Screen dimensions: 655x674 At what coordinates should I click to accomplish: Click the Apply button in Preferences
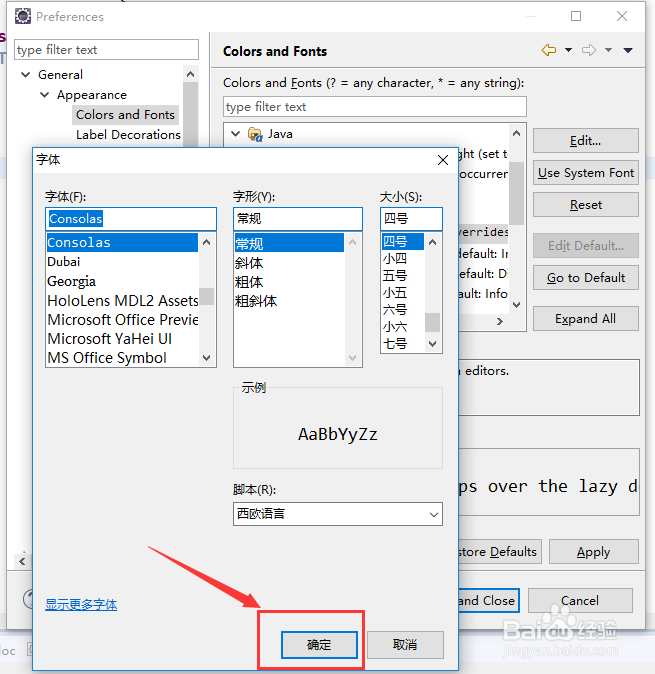[594, 551]
